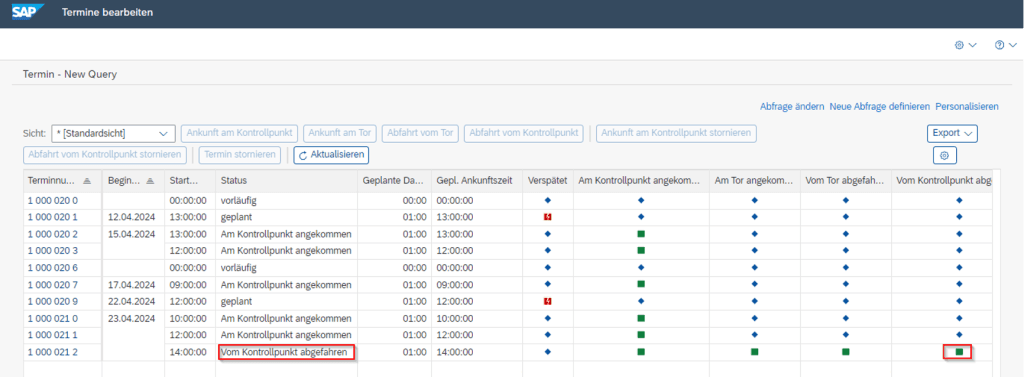The width and height of the screenshot is (1024, 377).
Task: Click 'Termin stornieren' button
Action: [x=240, y=156]
